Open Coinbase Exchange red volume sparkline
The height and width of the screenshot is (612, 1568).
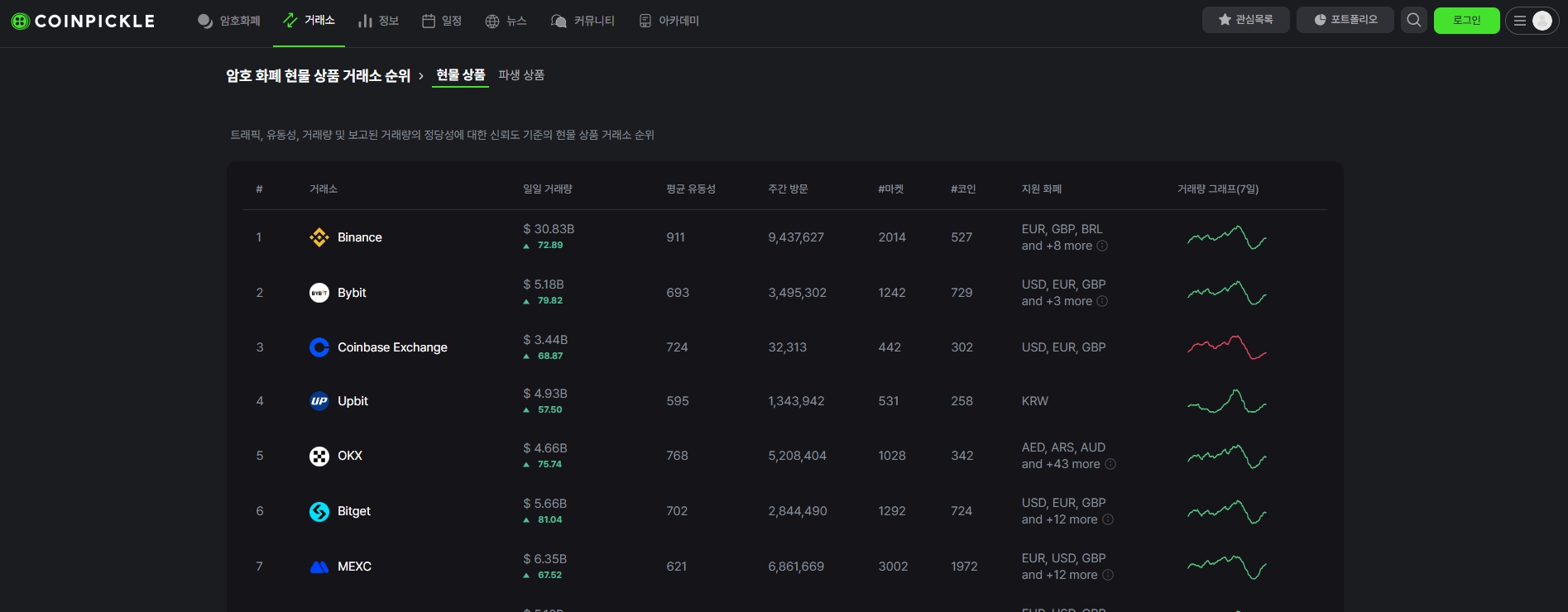[x=1227, y=347]
